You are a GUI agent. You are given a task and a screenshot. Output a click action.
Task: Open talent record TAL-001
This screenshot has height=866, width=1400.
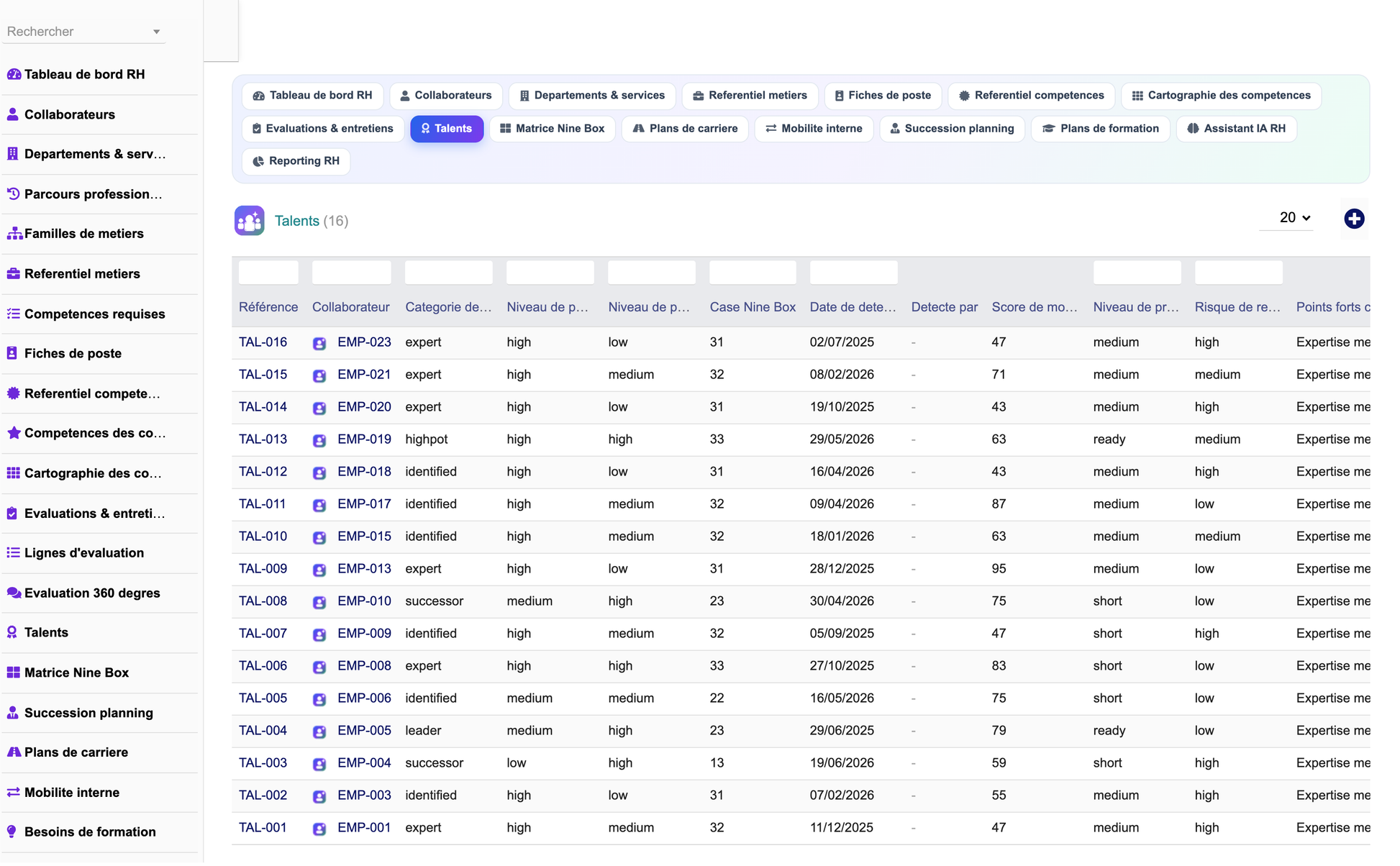263,828
